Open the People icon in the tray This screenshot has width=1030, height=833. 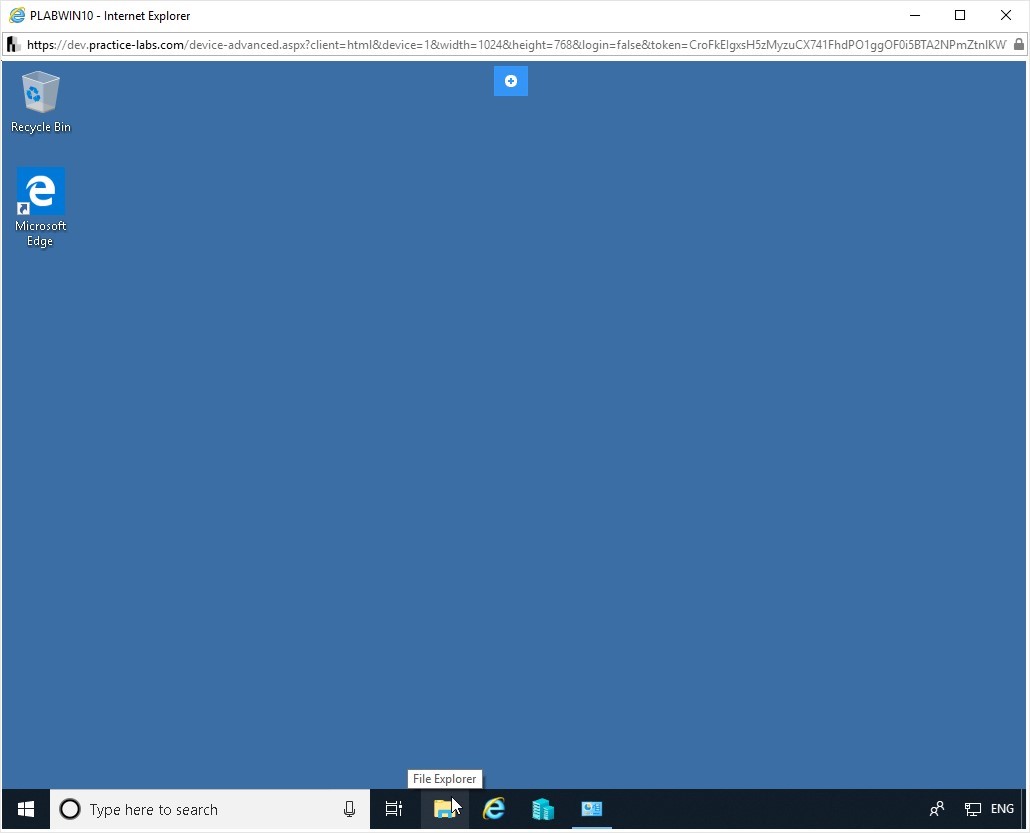pos(937,809)
